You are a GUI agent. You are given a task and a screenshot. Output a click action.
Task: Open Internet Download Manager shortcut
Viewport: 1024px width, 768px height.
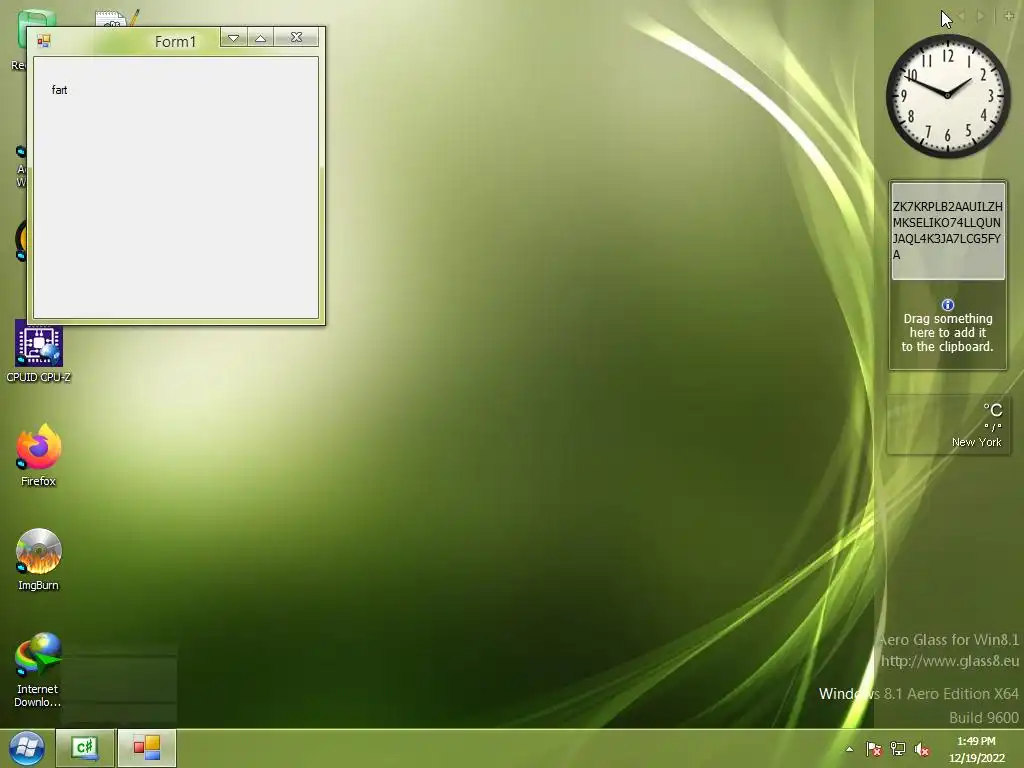click(x=38, y=669)
